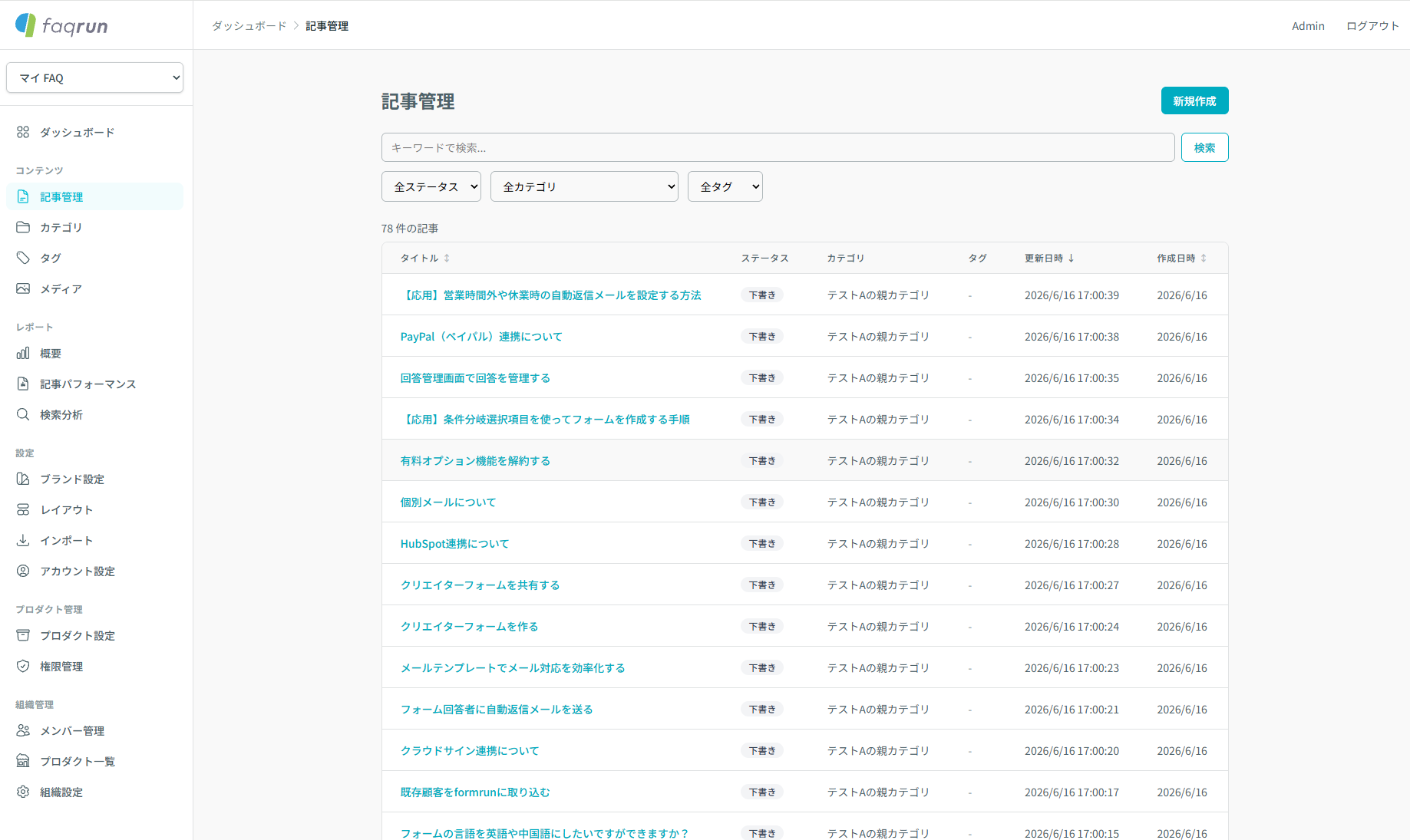Click the descending arrow beside 更新日時
Screen dimensions: 1410x840
point(1071,258)
